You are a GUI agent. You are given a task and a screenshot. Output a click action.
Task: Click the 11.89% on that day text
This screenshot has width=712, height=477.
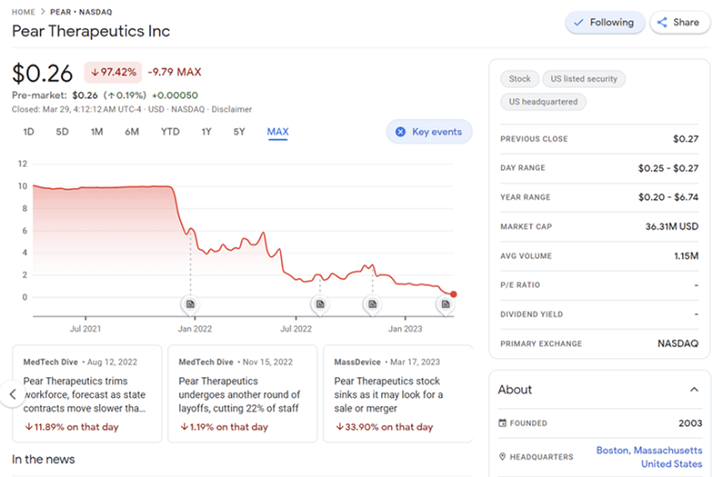[71, 427]
